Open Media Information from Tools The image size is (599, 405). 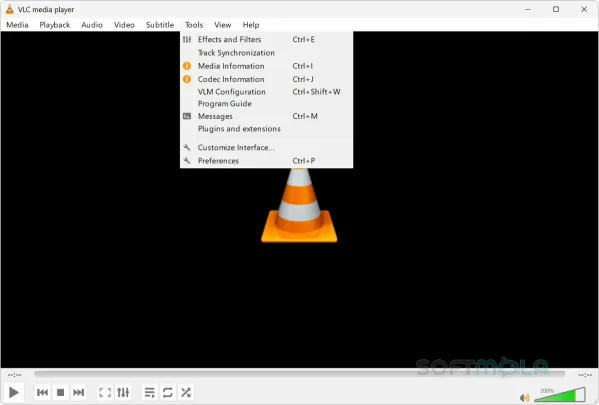266,66
